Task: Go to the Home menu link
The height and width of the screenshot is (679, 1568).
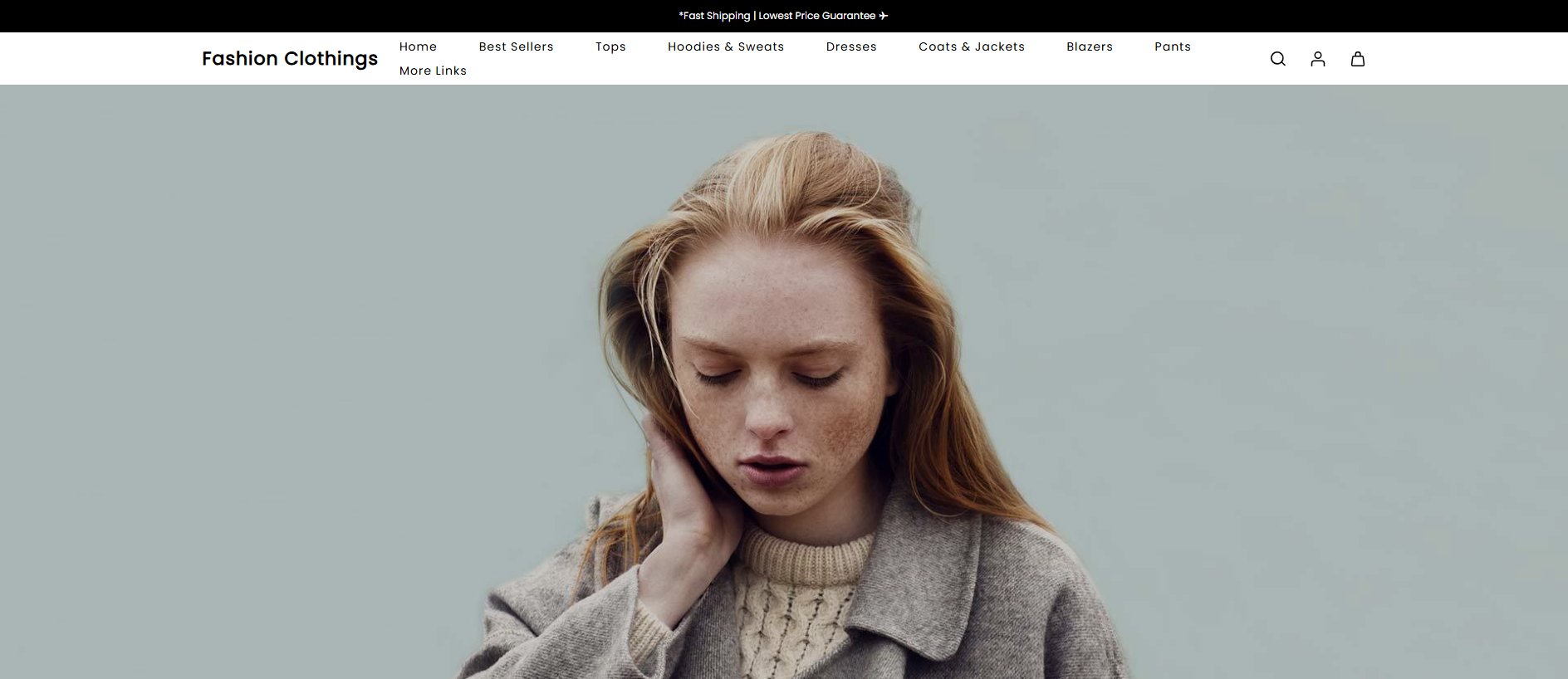Action: coord(418,46)
